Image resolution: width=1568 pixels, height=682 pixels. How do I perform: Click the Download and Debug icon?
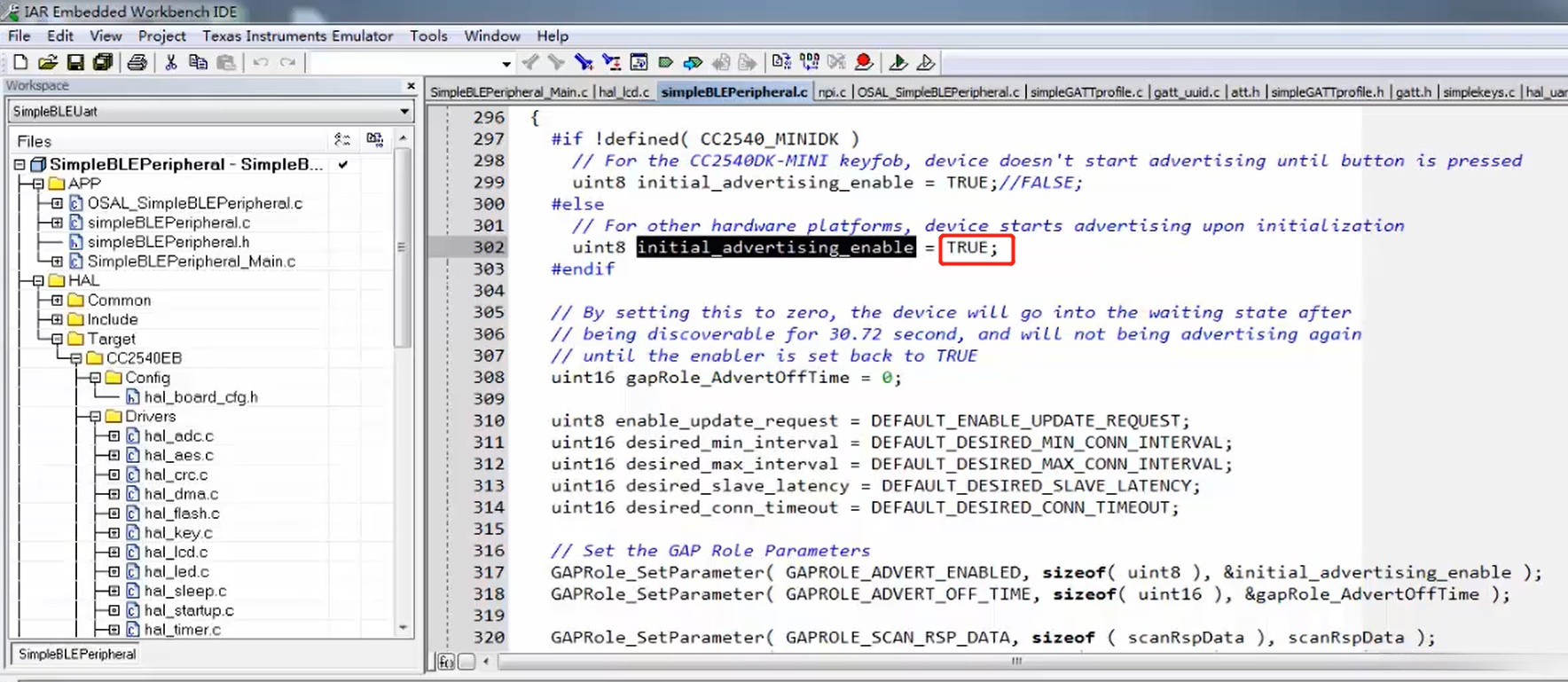898,62
